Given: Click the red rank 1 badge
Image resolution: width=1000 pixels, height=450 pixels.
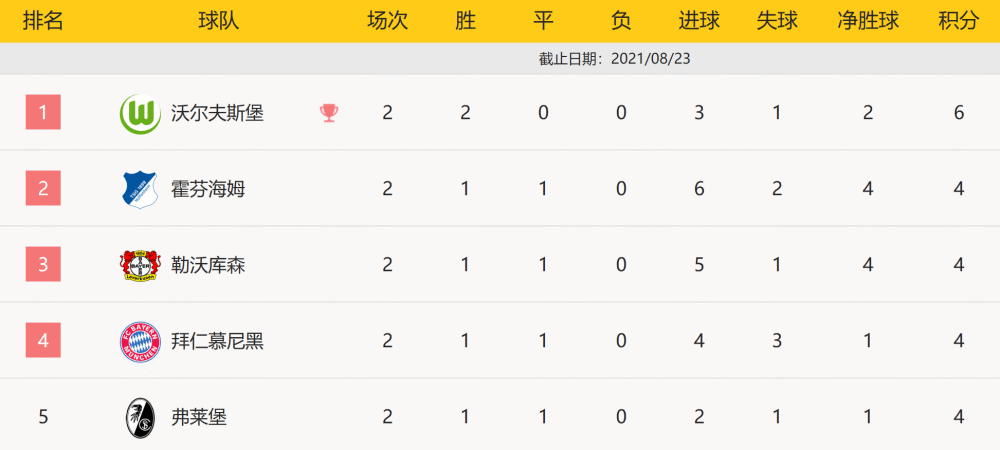Looking at the screenshot, I should pos(43,112).
